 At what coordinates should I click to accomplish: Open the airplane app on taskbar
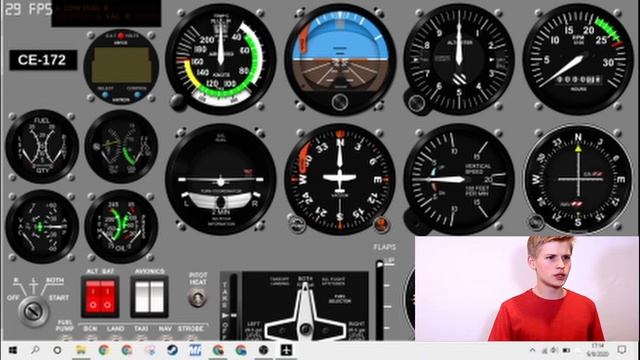[x=287, y=350]
